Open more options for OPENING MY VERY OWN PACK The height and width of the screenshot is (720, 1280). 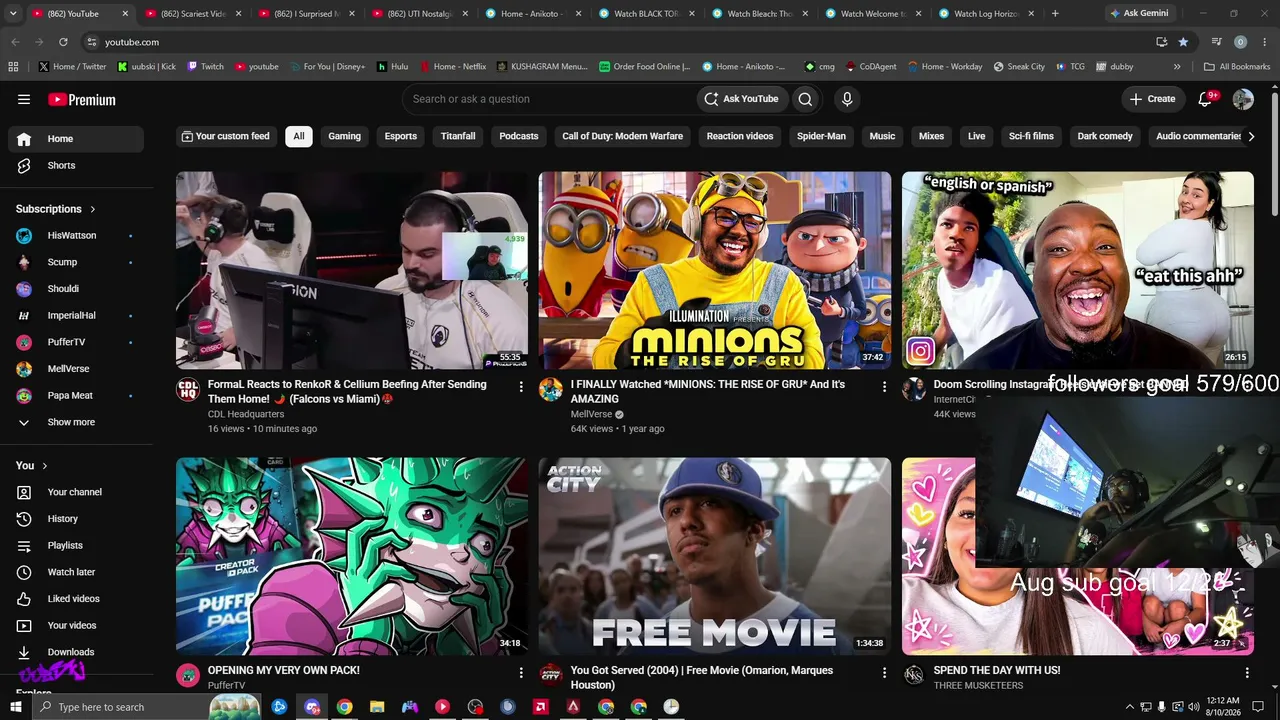521,672
